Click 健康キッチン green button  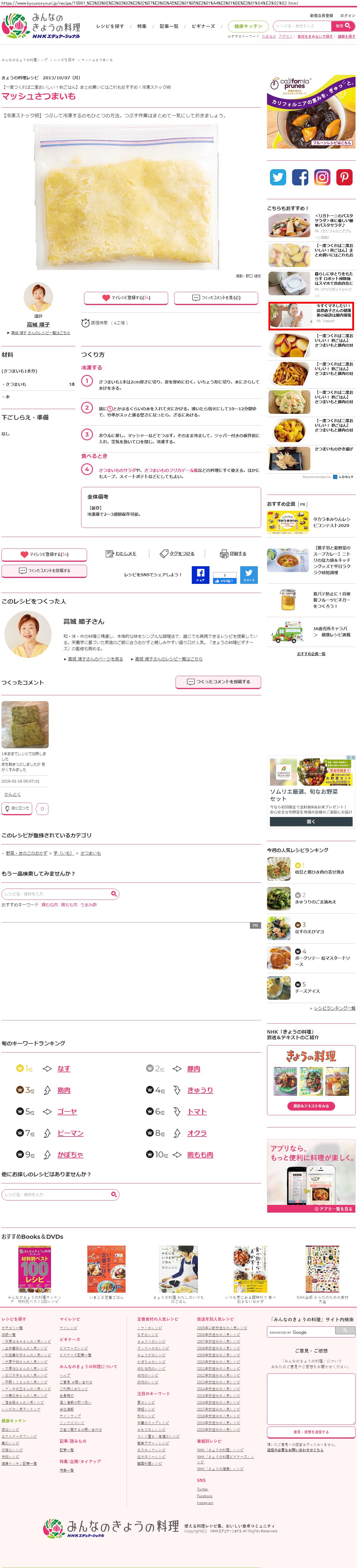pyautogui.click(x=248, y=26)
